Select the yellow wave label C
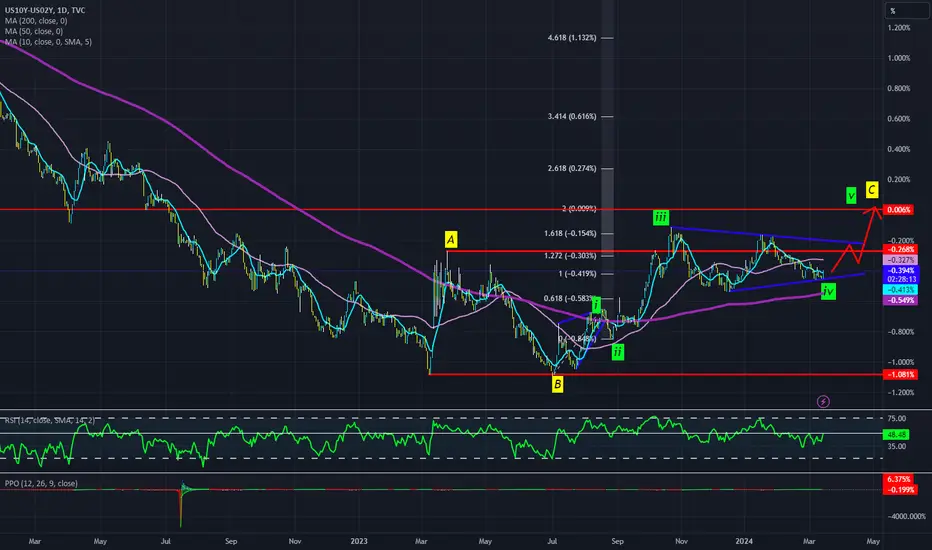932x550 pixels. [x=871, y=190]
